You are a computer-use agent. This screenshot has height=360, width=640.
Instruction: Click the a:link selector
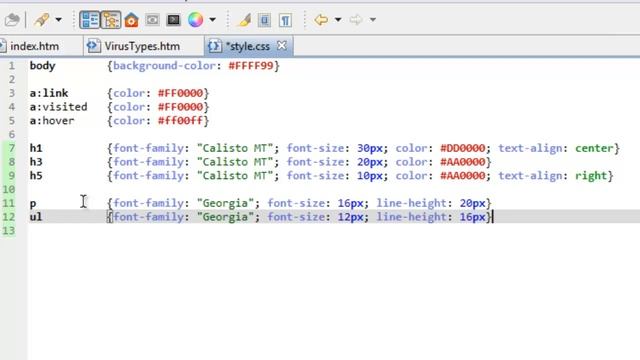(x=49, y=93)
